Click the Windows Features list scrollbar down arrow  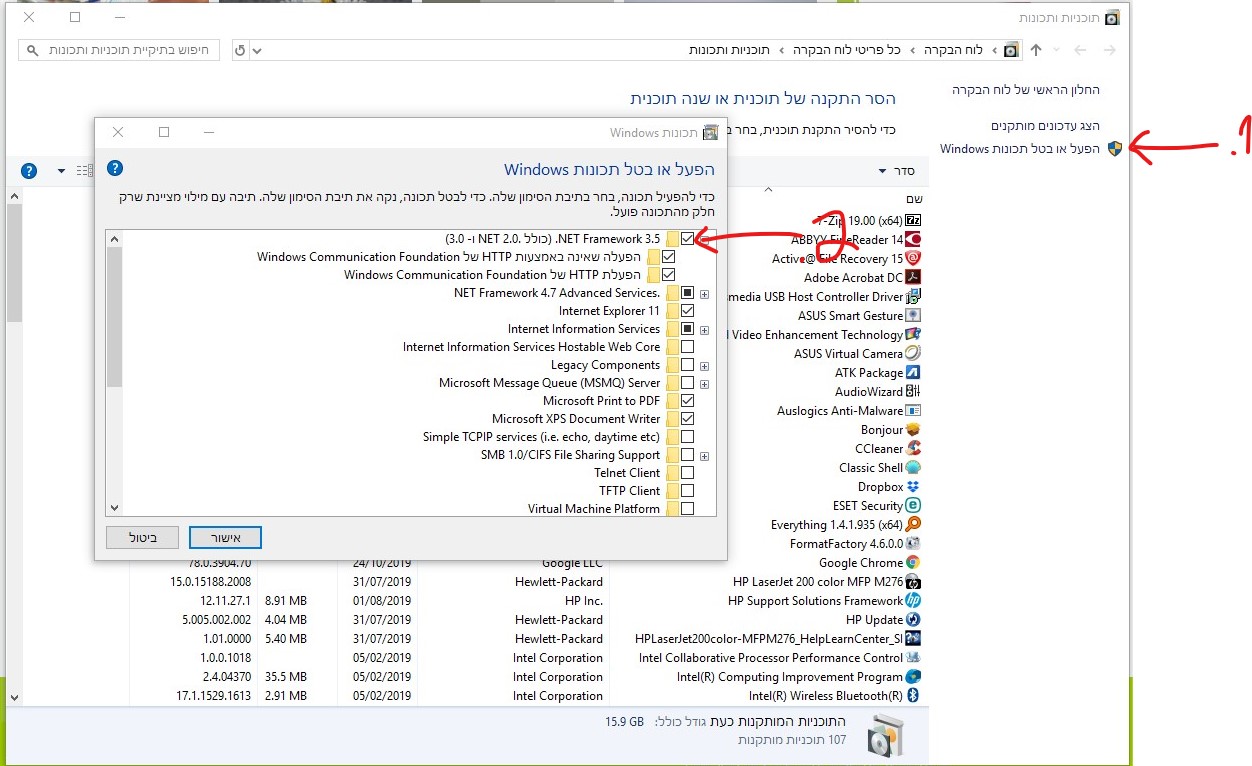pyautogui.click(x=114, y=509)
